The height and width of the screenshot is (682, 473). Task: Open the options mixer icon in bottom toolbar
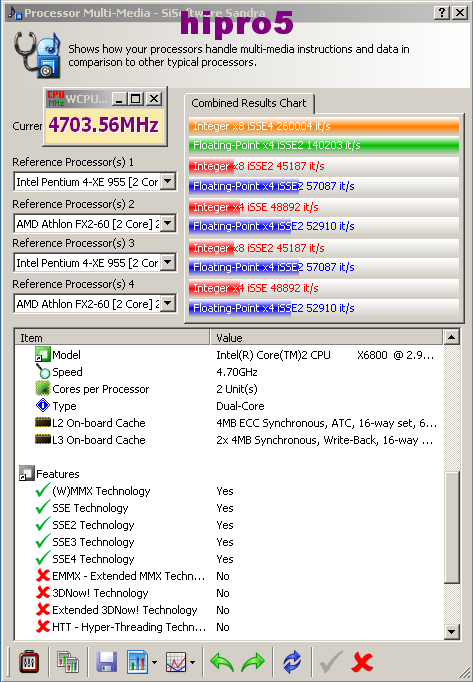coord(29,662)
